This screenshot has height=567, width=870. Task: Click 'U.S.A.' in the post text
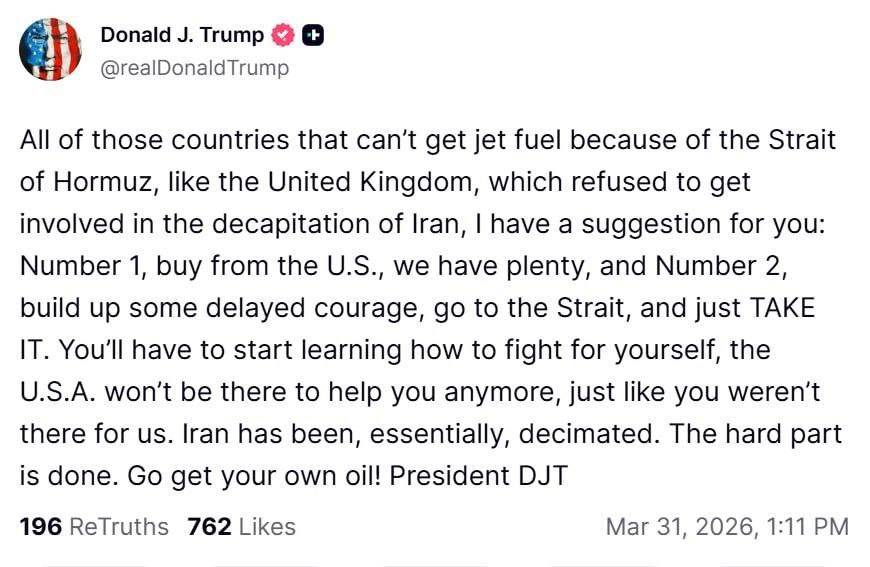(58, 392)
